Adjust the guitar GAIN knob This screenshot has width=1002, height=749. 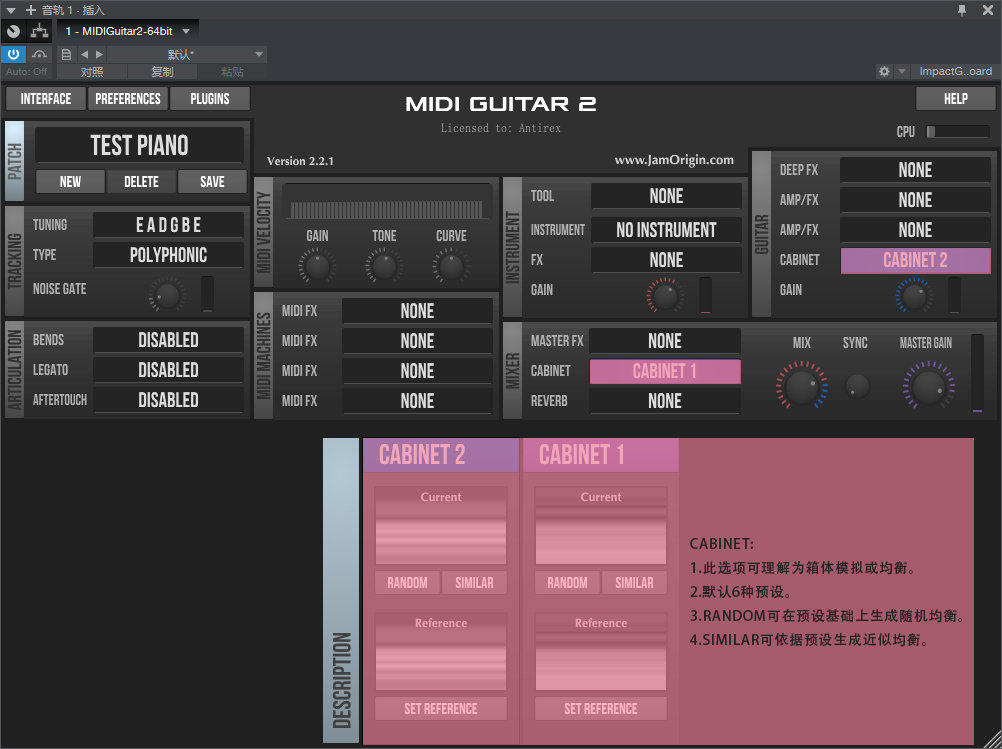tap(914, 295)
